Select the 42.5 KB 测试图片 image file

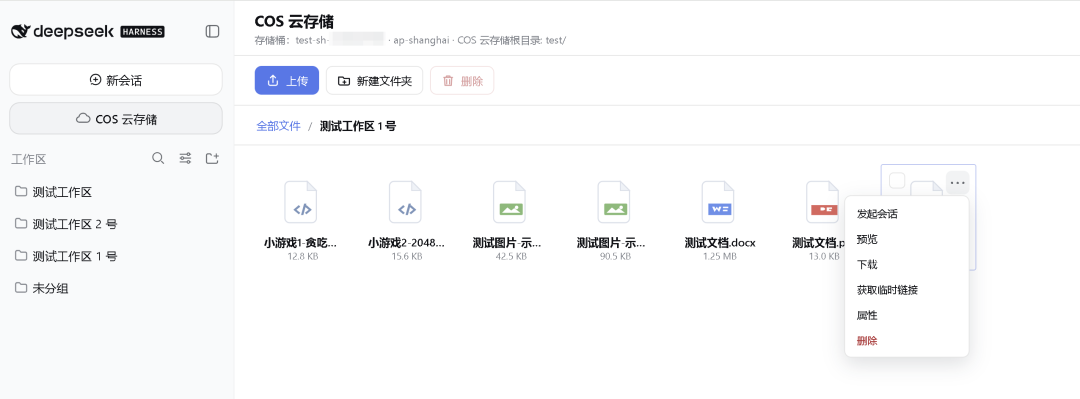tap(510, 202)
